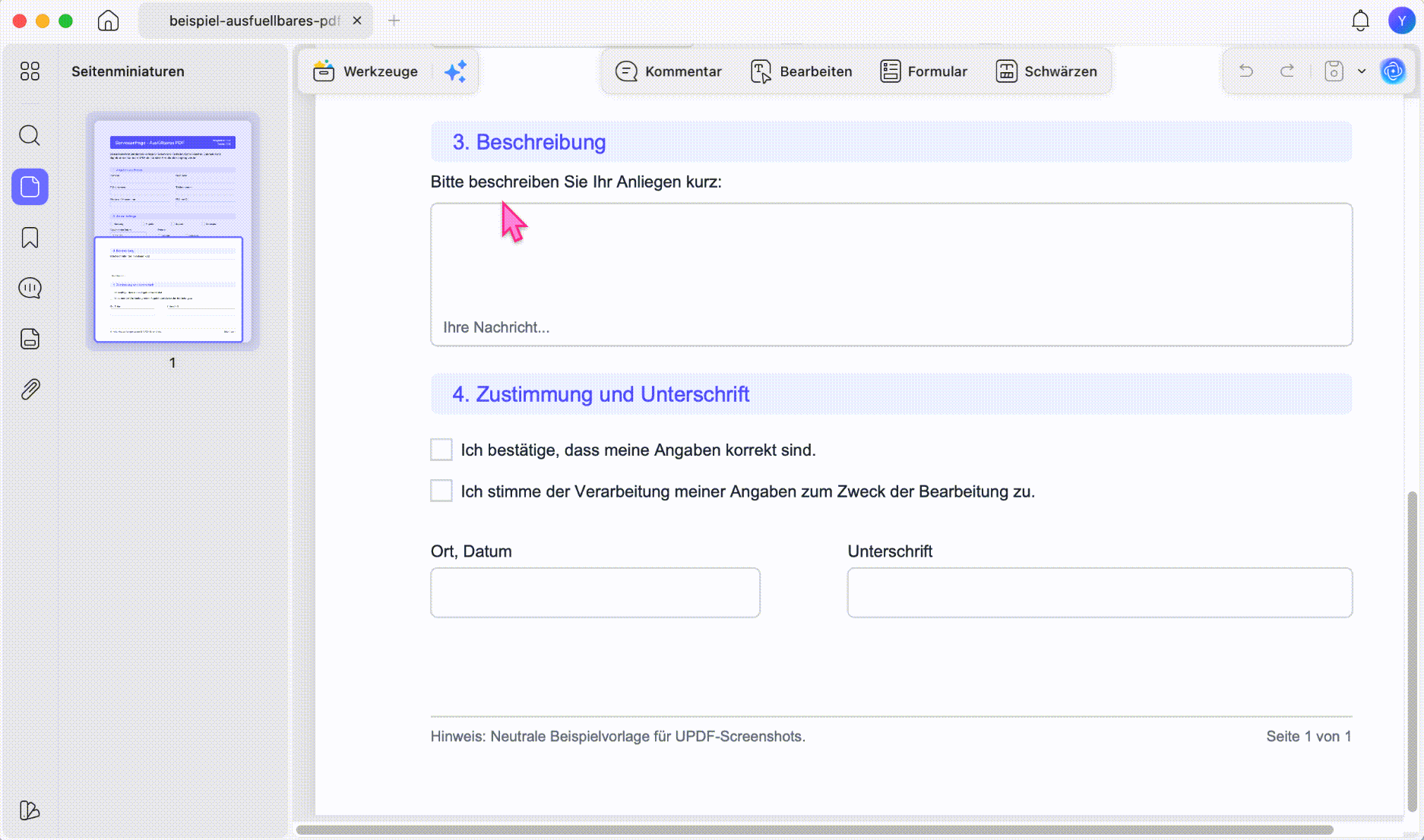Undo the last action
This screenshot has width=1424, height=840.
tap(1246, 71)
